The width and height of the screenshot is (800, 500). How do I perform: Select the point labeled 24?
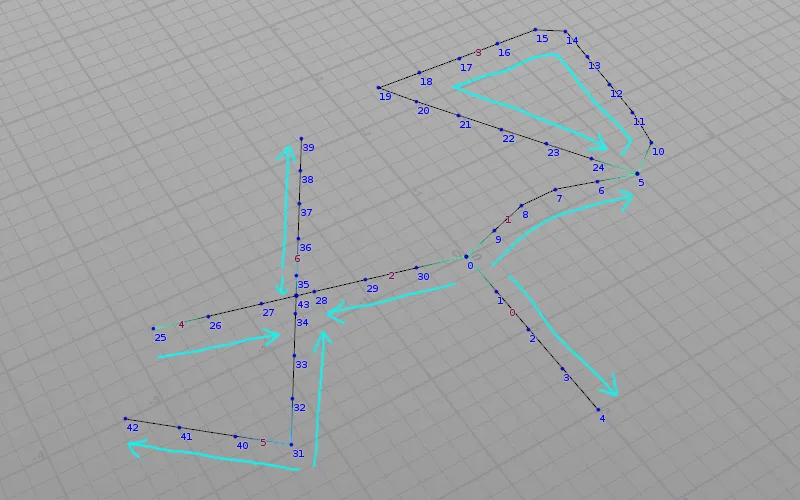592,159
